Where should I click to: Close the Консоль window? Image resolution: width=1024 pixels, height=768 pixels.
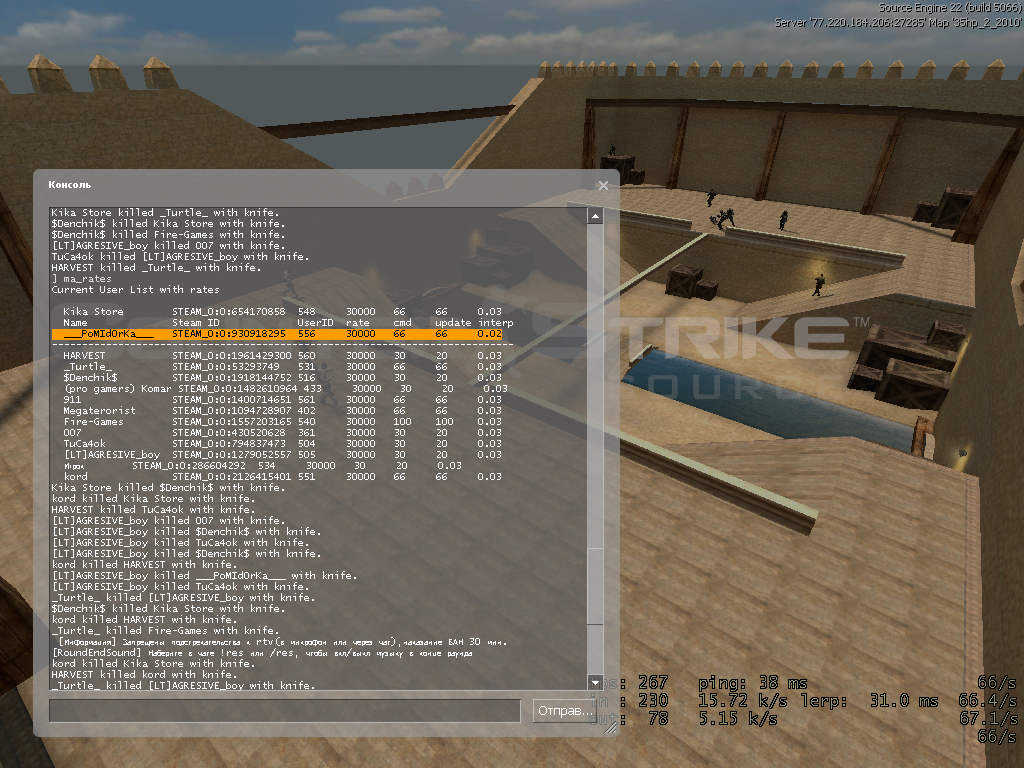click(603, 185)
